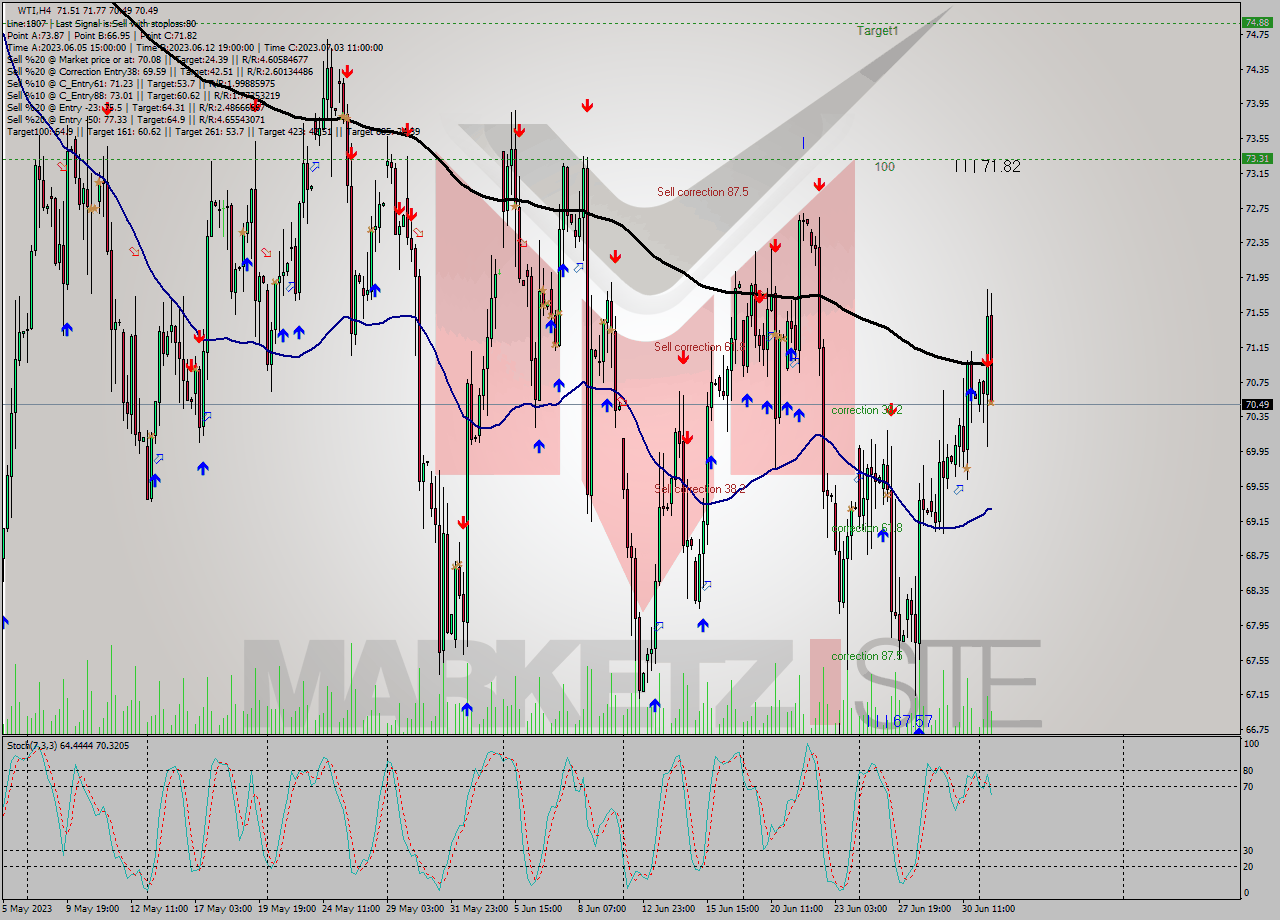Image resolution: width=1280 pixels, height=920 pixels.
Task: Click the Stochastic 20 level axis value
Action: pos(1250,867)
